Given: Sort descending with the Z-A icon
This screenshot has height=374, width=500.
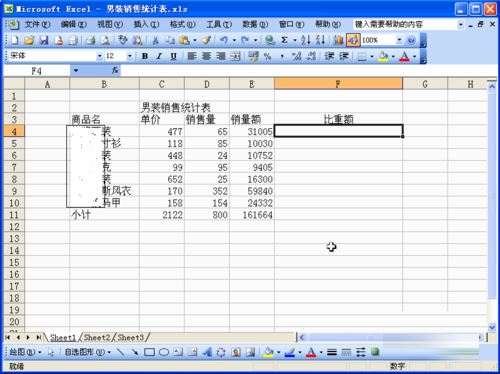Looking at the screenshot, I should click(320, 40).
